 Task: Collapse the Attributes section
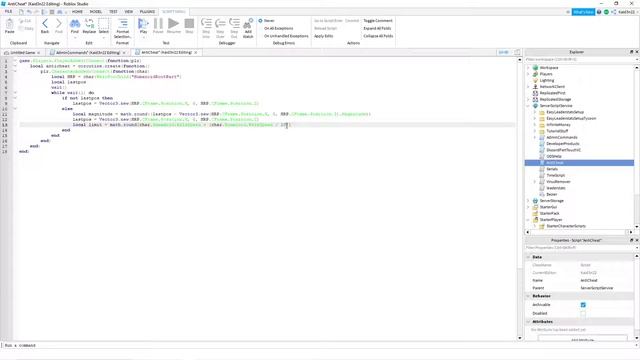pos(528,322)
